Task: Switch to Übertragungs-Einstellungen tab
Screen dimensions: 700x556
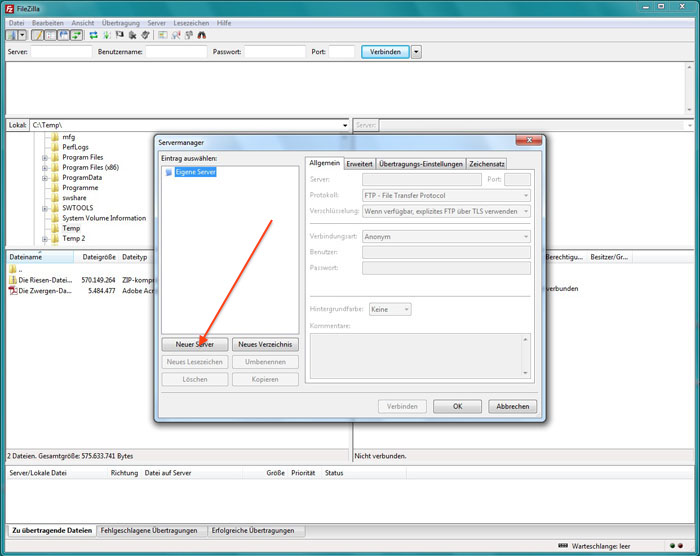Action: (x=421, y=164)
